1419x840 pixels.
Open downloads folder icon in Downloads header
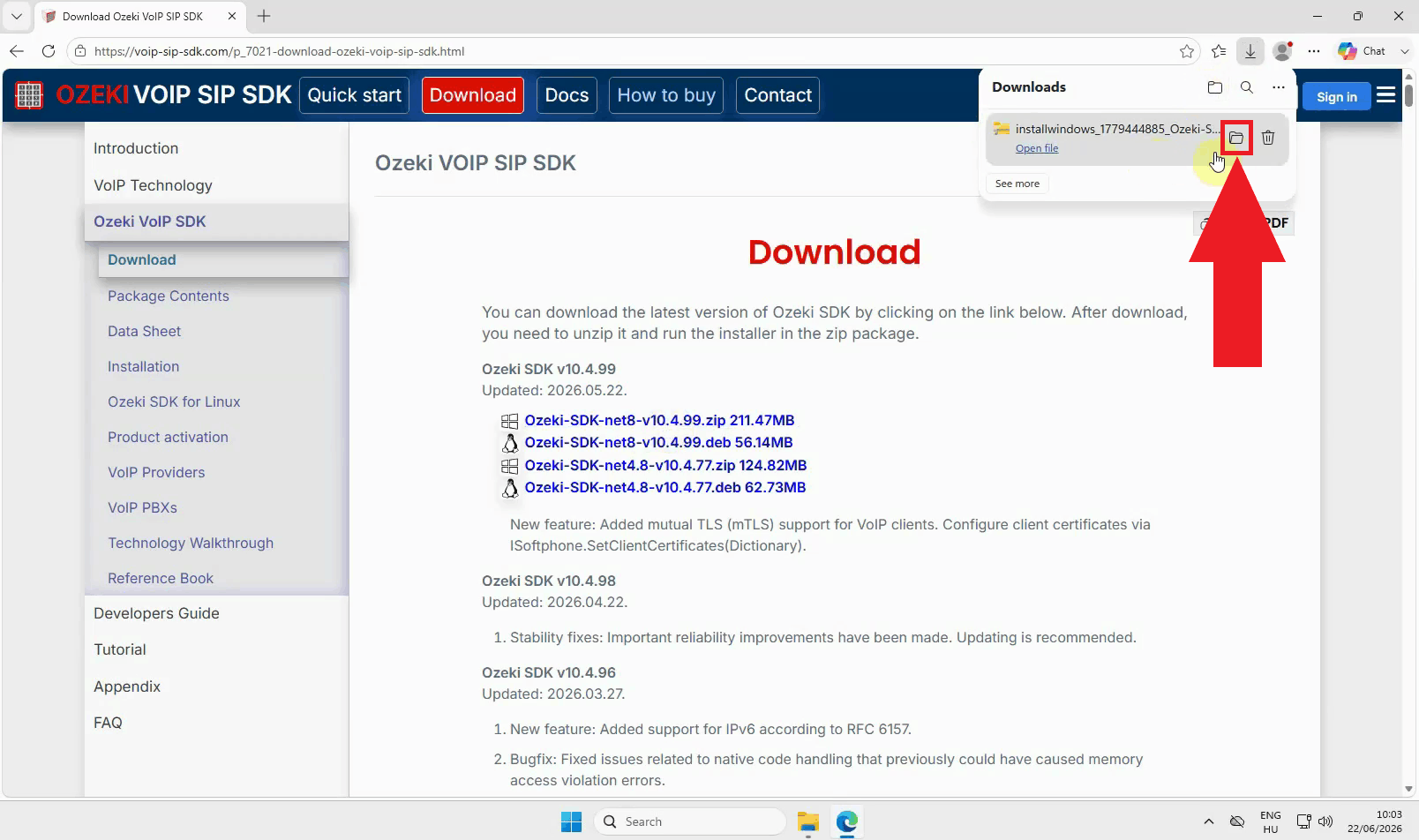coord(1215,87)
